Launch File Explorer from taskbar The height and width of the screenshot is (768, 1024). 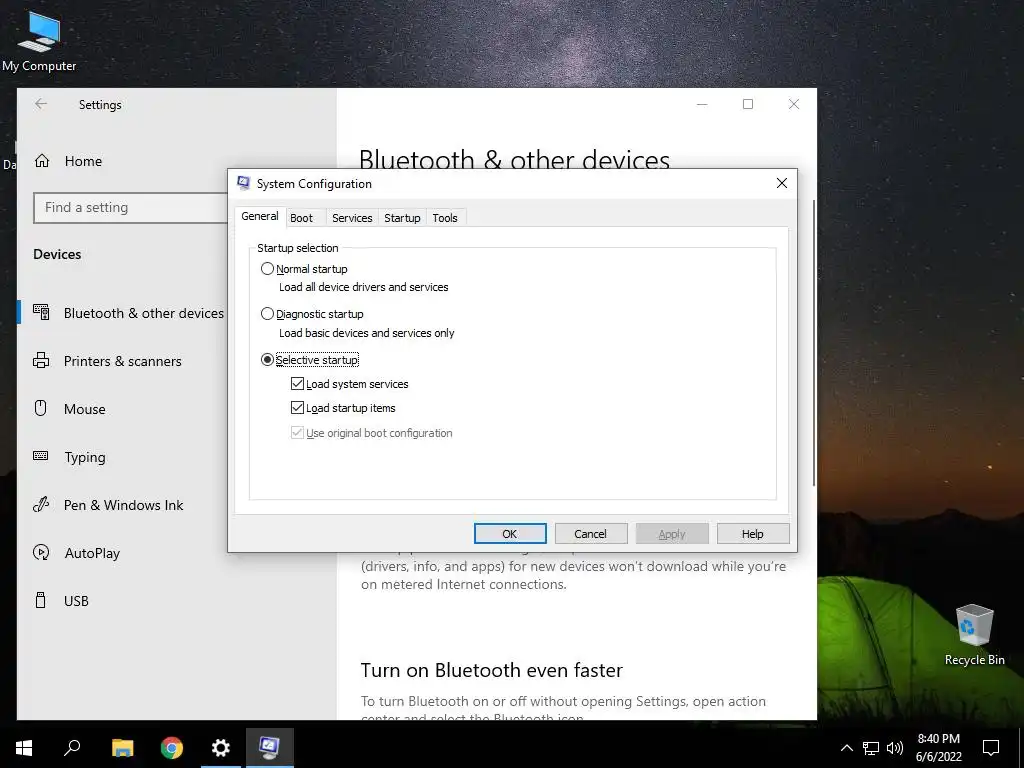click(x=122, y=748)
